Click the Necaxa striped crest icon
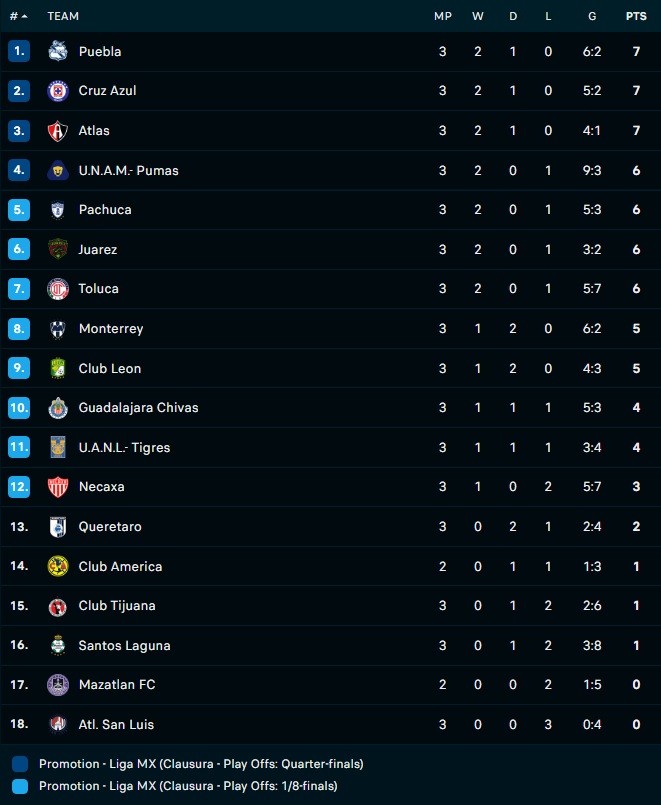This screenshot has height=805, width=661. pyautogui.click(x=57, y=487)
